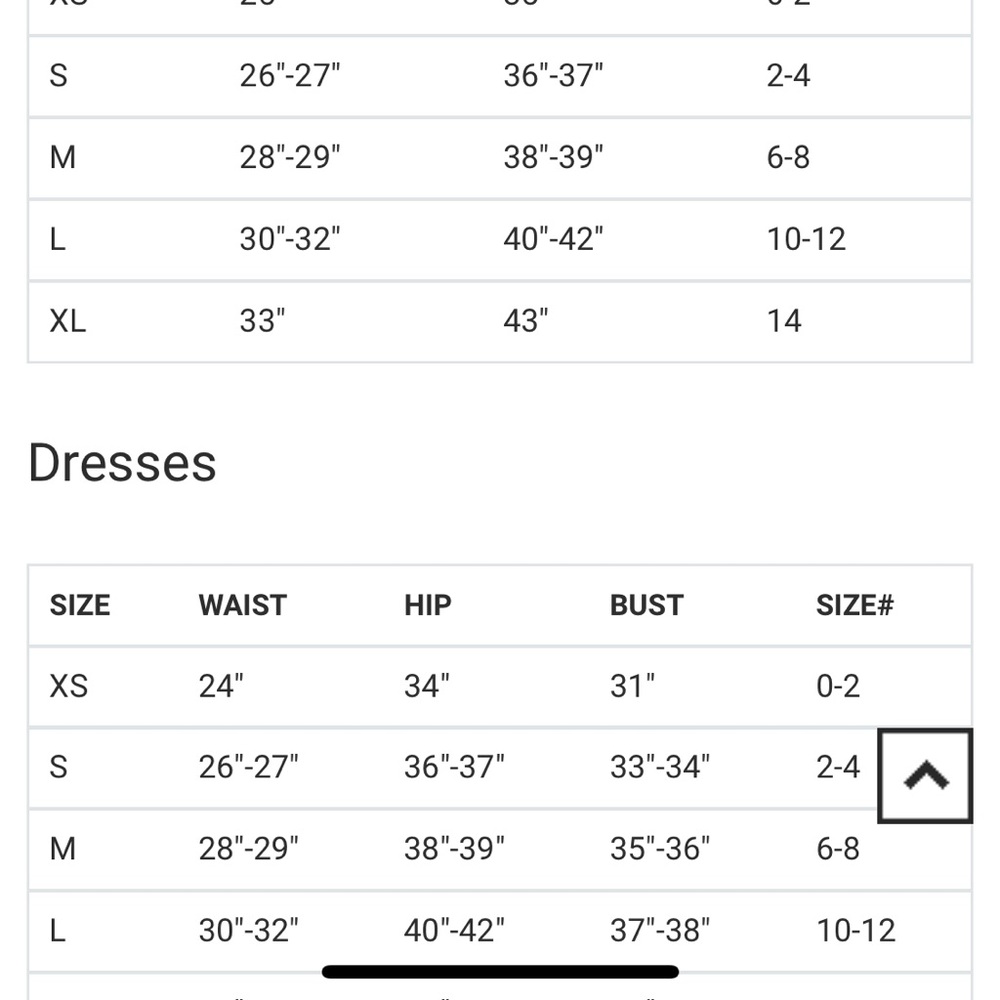Select the BUST column header
This screenshot has height=1000, width=1000.
[x=646, y=605]
